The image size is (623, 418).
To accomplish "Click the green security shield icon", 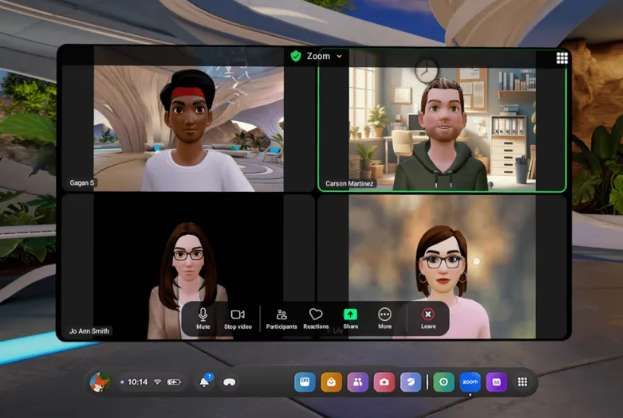I will pyautogui.click(x=295, y=56).
